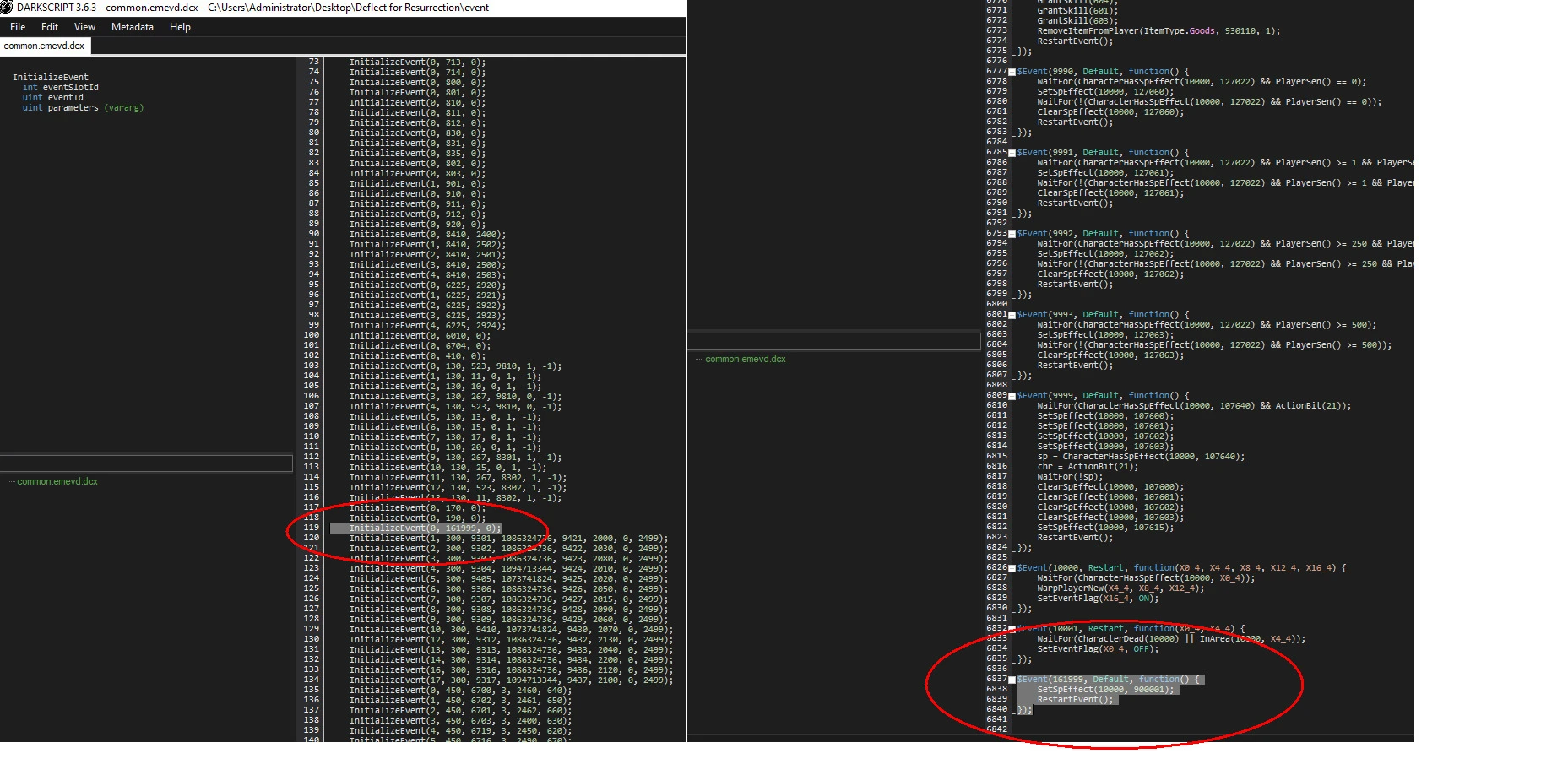Open the File menu
1568x775 pixels.
18,27
